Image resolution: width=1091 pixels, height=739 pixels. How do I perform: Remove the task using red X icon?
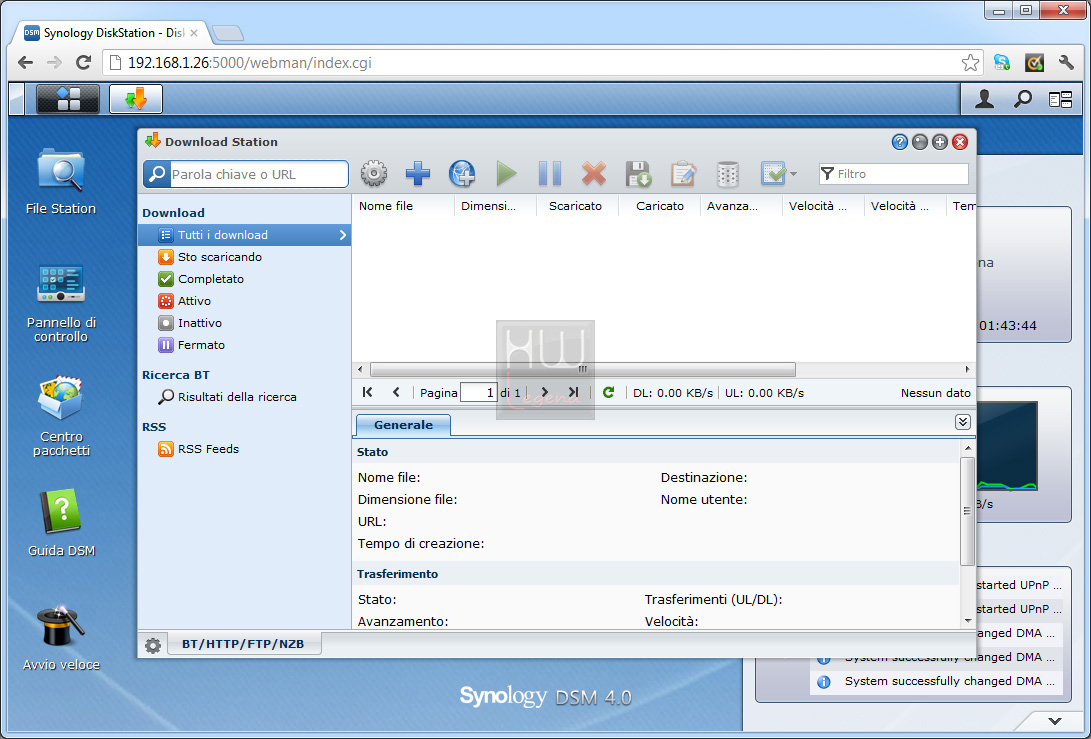coord(594,173)
